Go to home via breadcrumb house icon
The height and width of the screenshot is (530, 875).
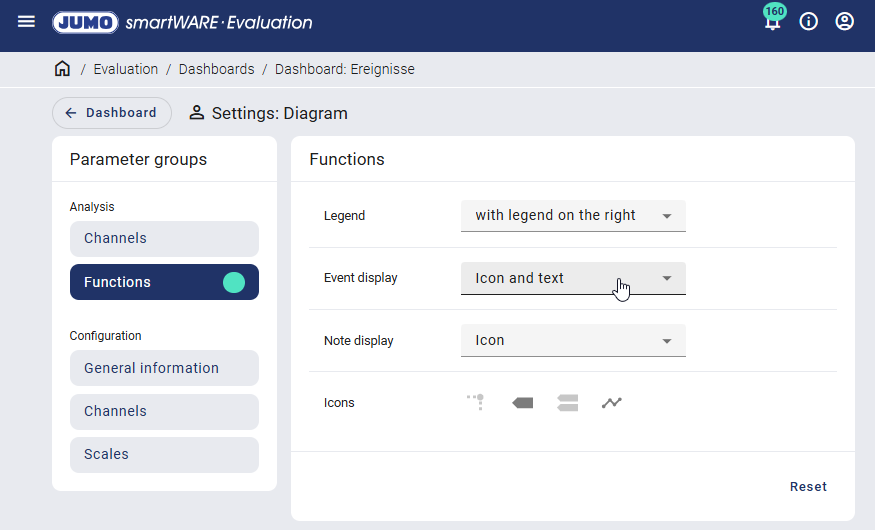coord(62,69)
